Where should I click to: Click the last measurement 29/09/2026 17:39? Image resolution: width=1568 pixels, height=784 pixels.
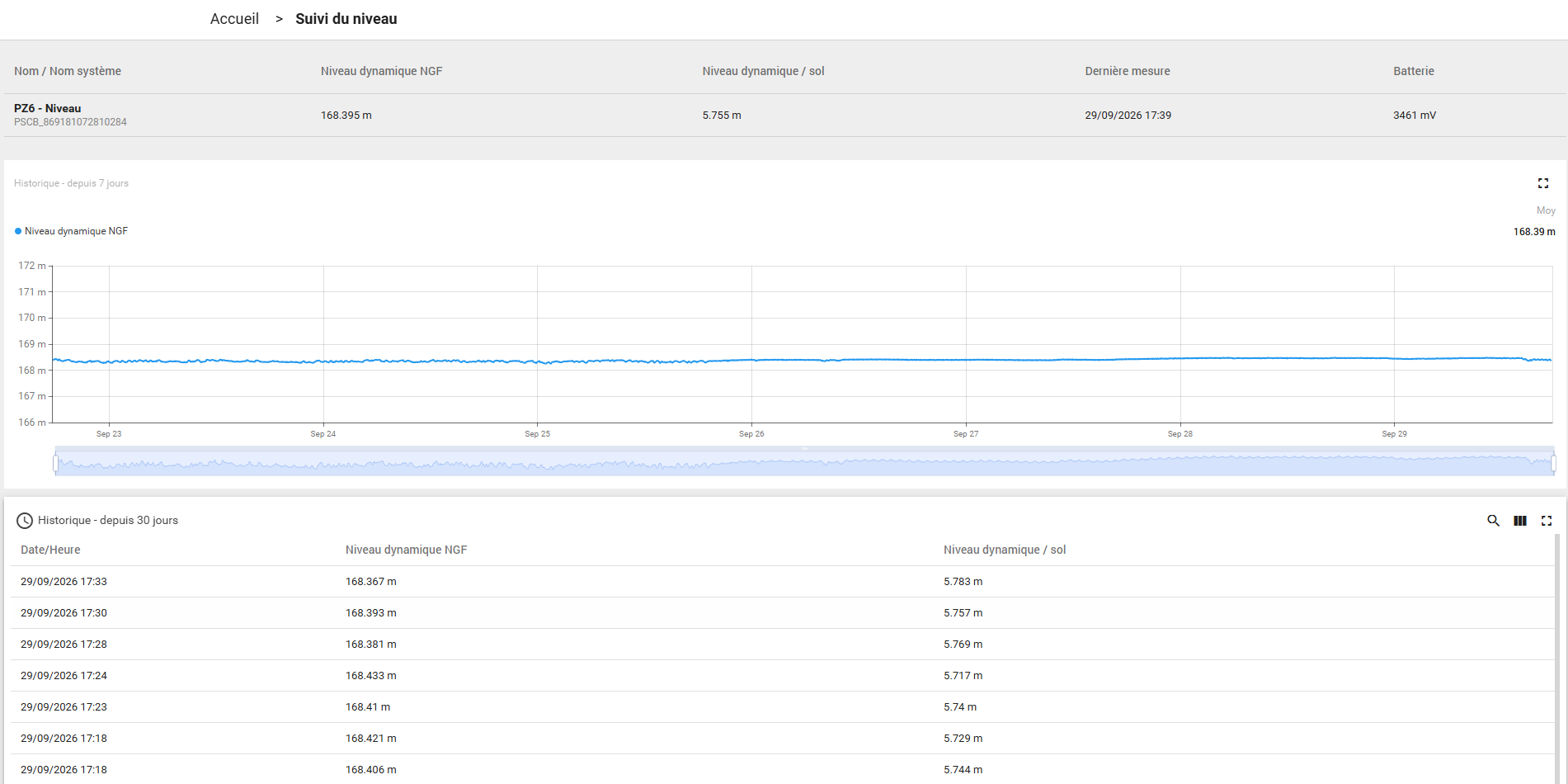1128,116
